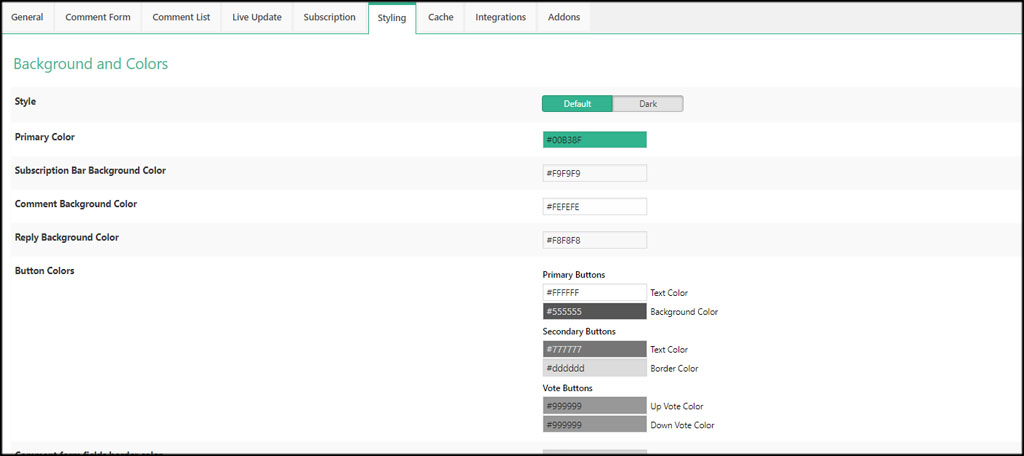
Task: Change Primary Buttons text color field
Action: pyautogui.click(x=594, y=292)
